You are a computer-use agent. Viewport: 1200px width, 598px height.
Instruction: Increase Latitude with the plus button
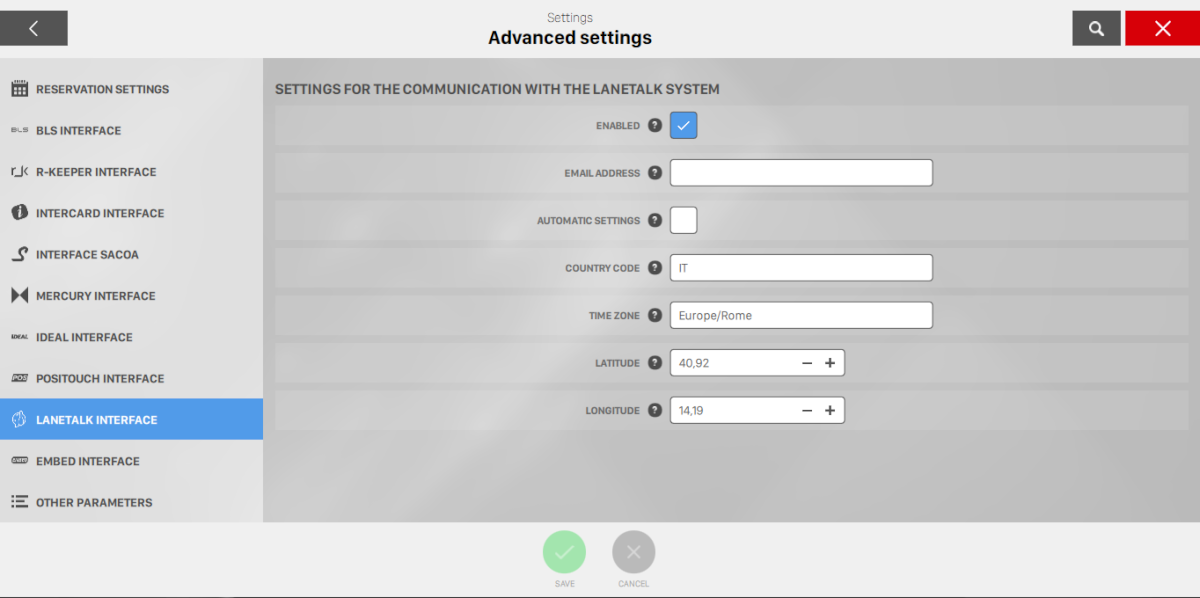click(x=830, y=363)
